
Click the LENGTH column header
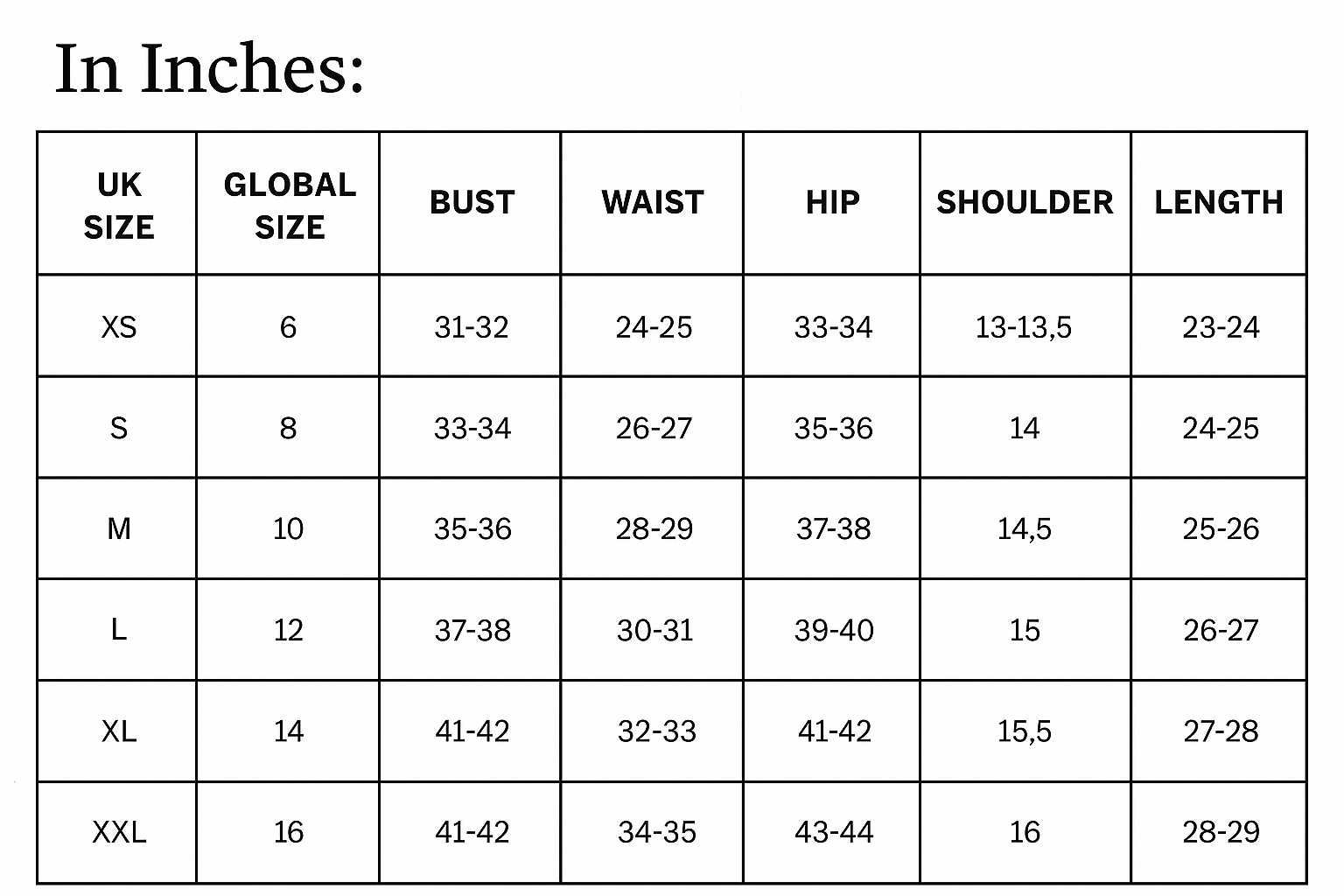(1219, 202)
